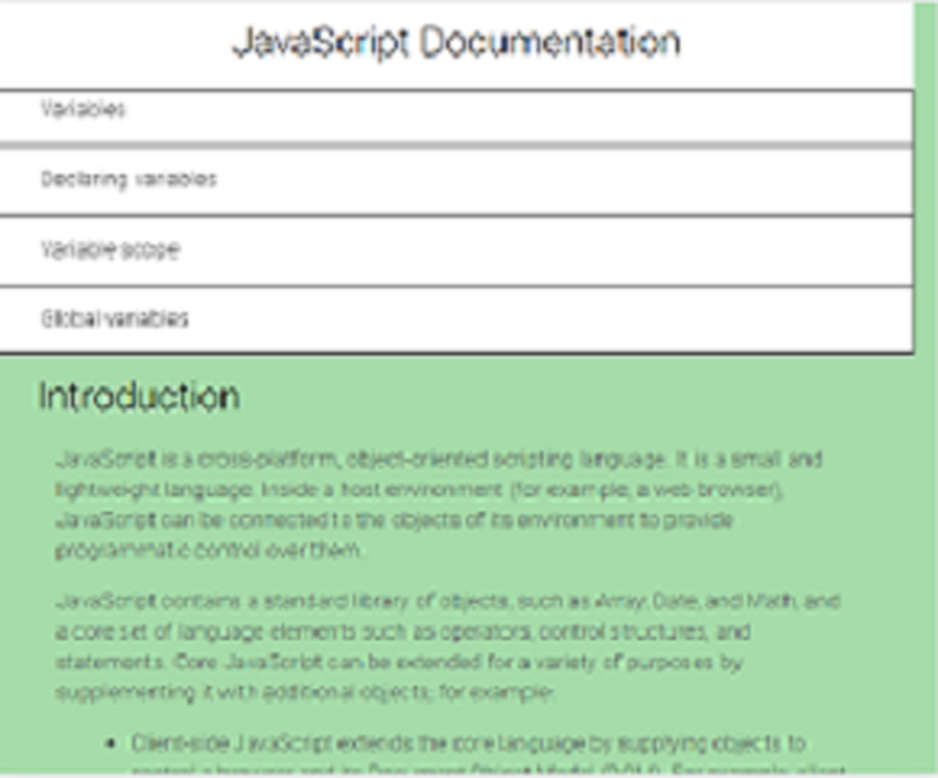Click the JavaScript Documentation title
Image resolution: width=938 pixels, height=778 pixels.
[x=456, y=42]
